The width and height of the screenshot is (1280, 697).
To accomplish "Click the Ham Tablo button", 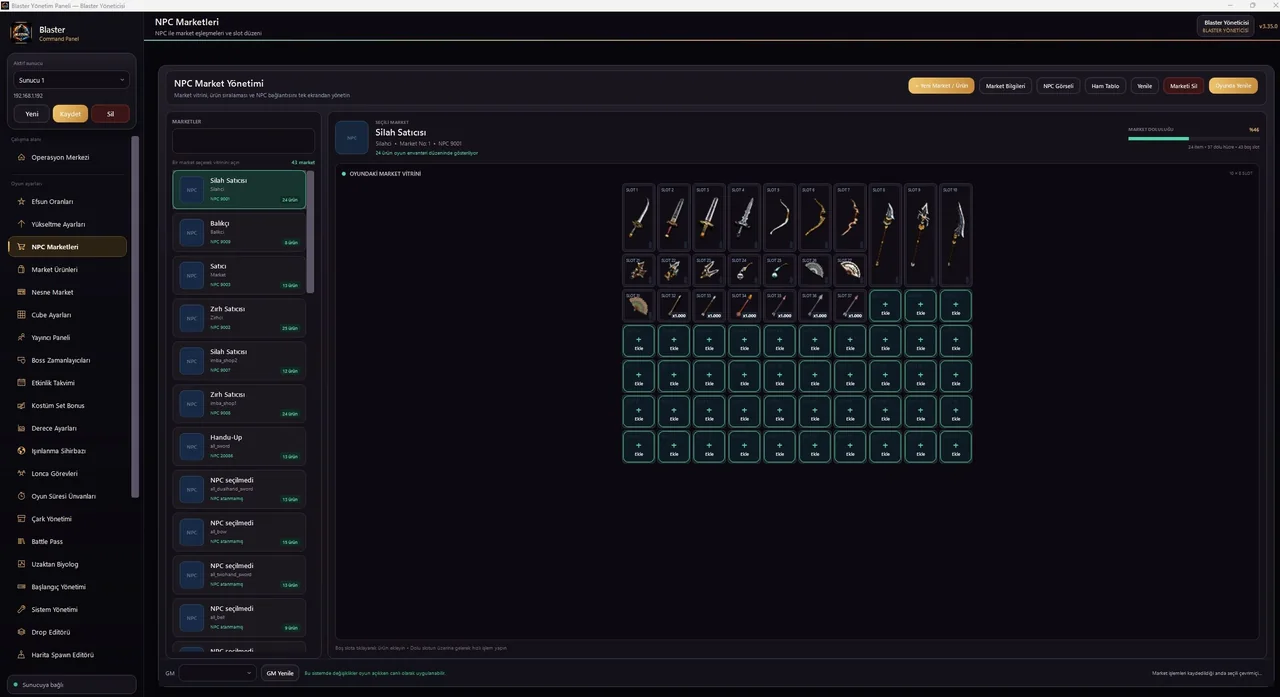I will (1105, 86).
